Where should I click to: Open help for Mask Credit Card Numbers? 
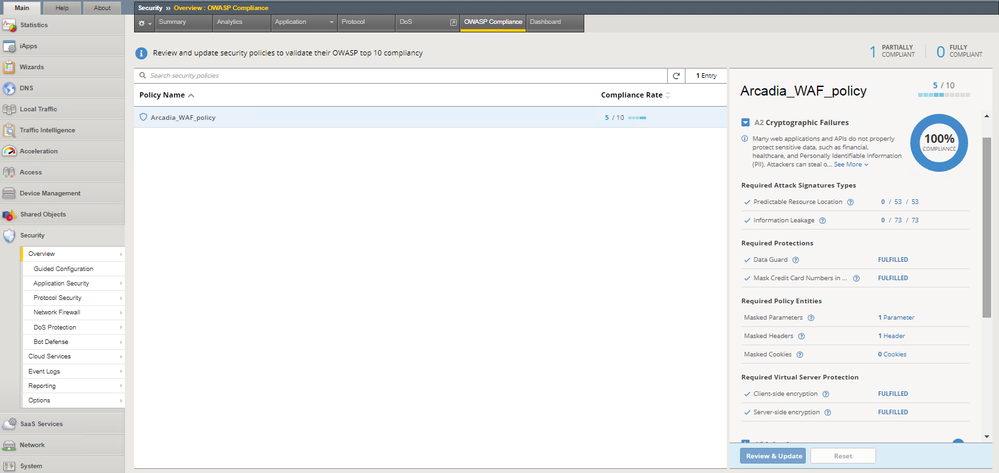[x=856, y=278]
